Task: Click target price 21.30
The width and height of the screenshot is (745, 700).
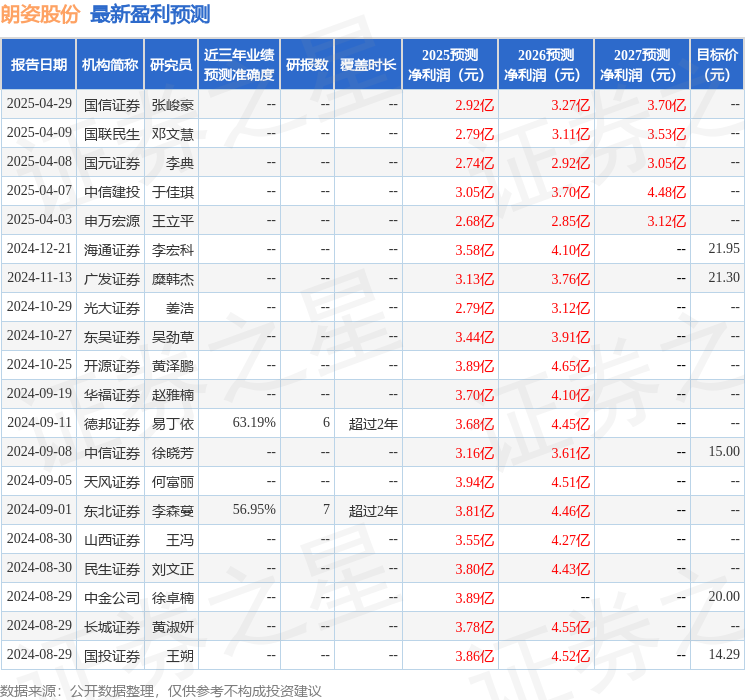Action: 724,278
